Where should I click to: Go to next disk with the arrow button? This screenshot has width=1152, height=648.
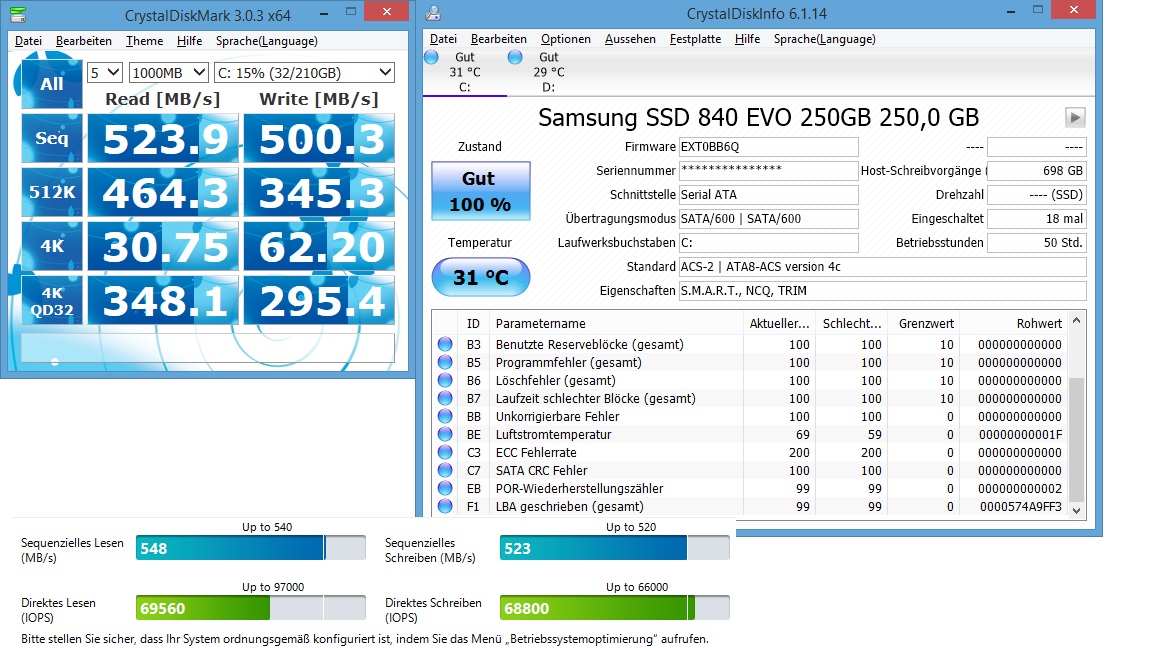[1075, 118]
